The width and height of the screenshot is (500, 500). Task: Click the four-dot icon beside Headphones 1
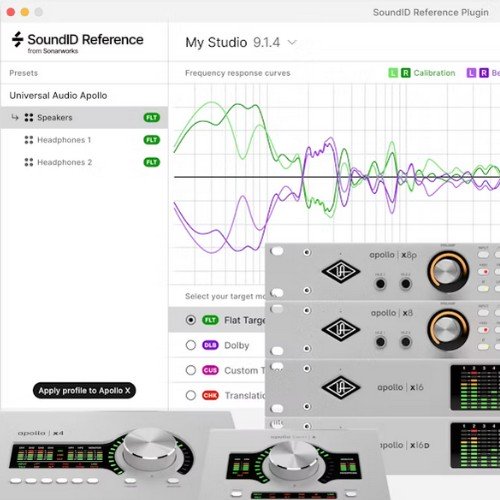pyautogui.click(x=29, y=140)
